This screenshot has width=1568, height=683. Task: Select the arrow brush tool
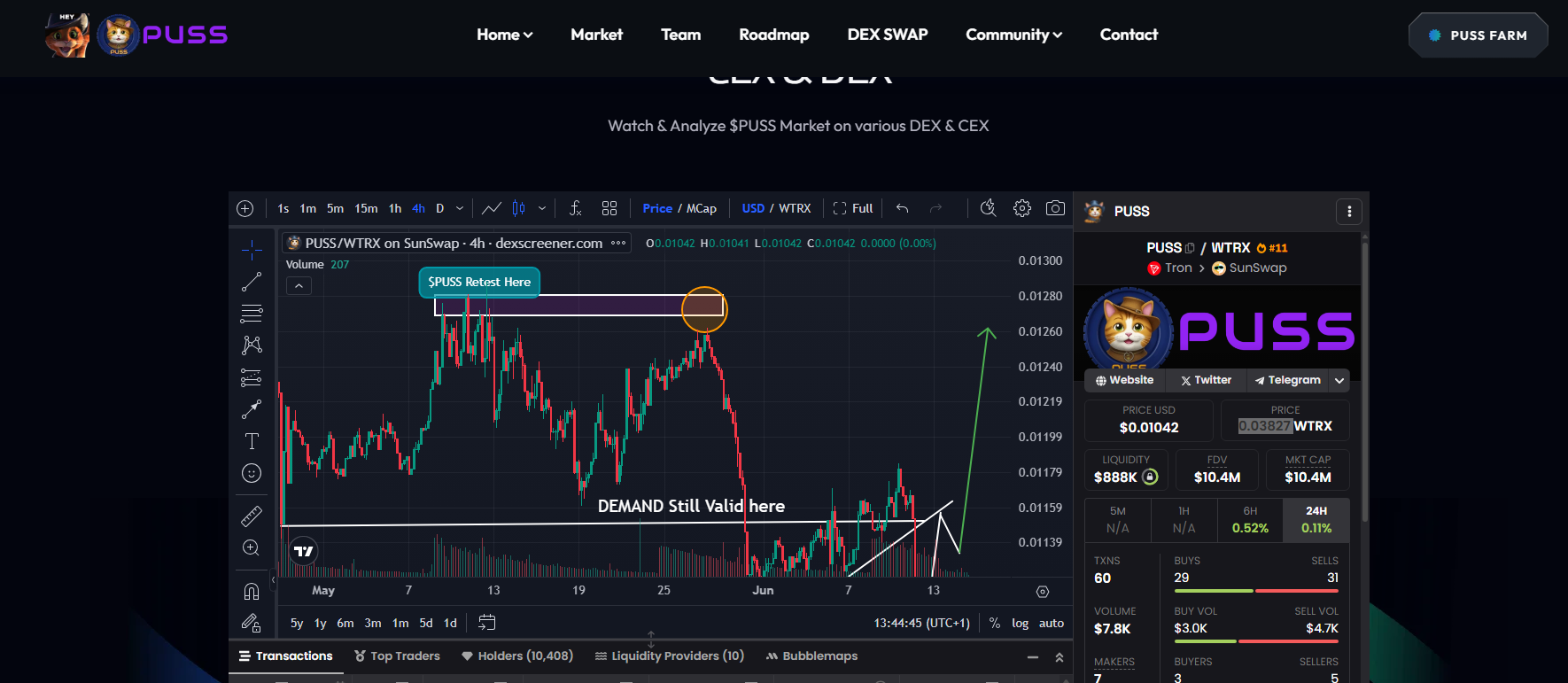pos(252,409)
